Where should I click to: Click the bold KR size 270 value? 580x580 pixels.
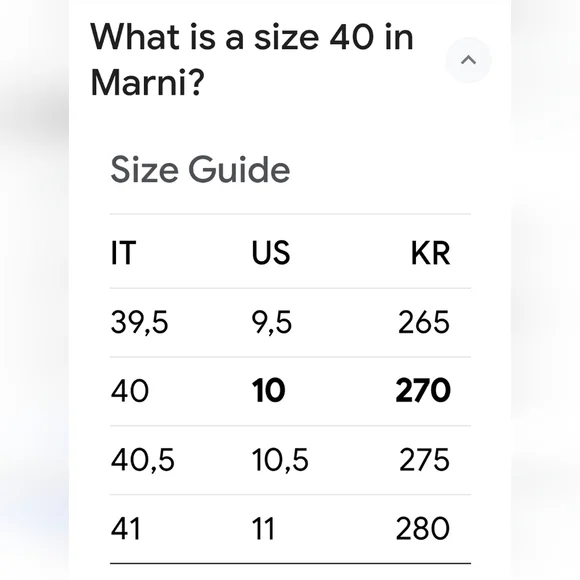pyautogui.click(x=423, y=391)
